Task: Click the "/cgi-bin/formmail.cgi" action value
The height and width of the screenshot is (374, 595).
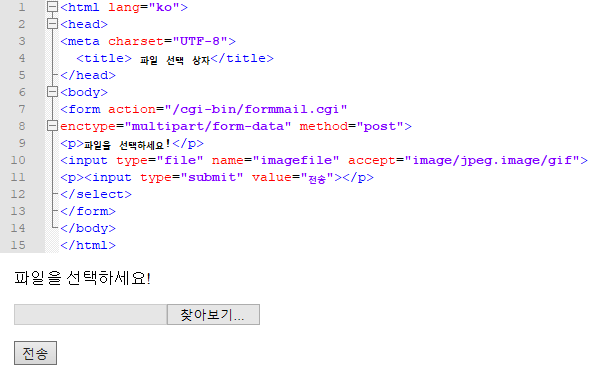Action: point(256,109)
